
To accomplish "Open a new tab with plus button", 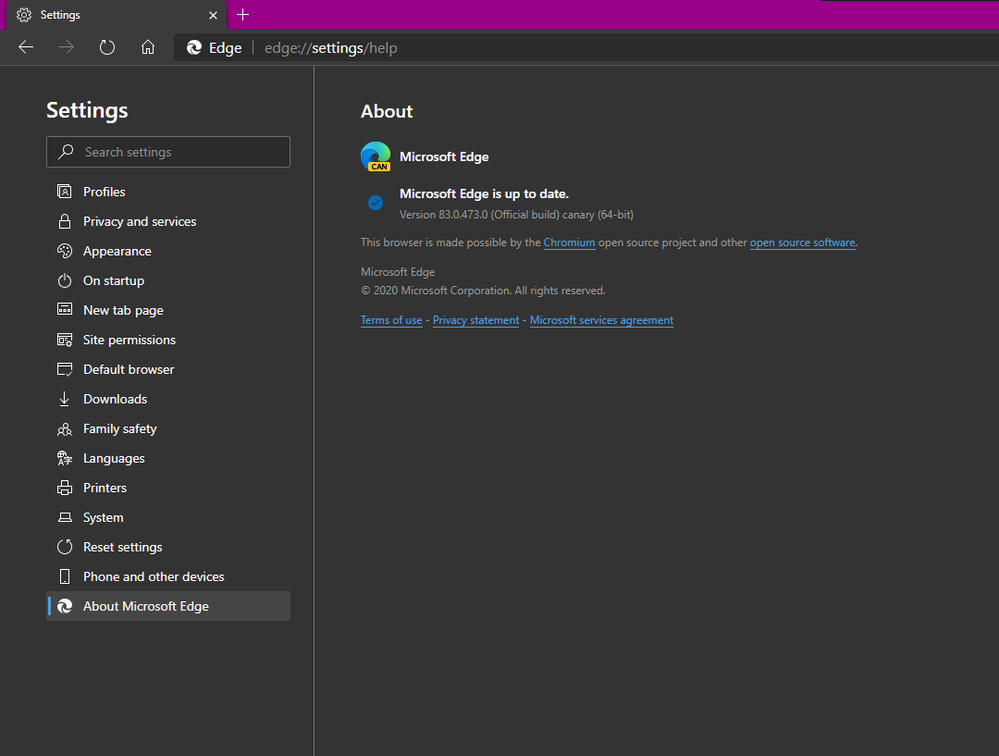I will (243, 15).
